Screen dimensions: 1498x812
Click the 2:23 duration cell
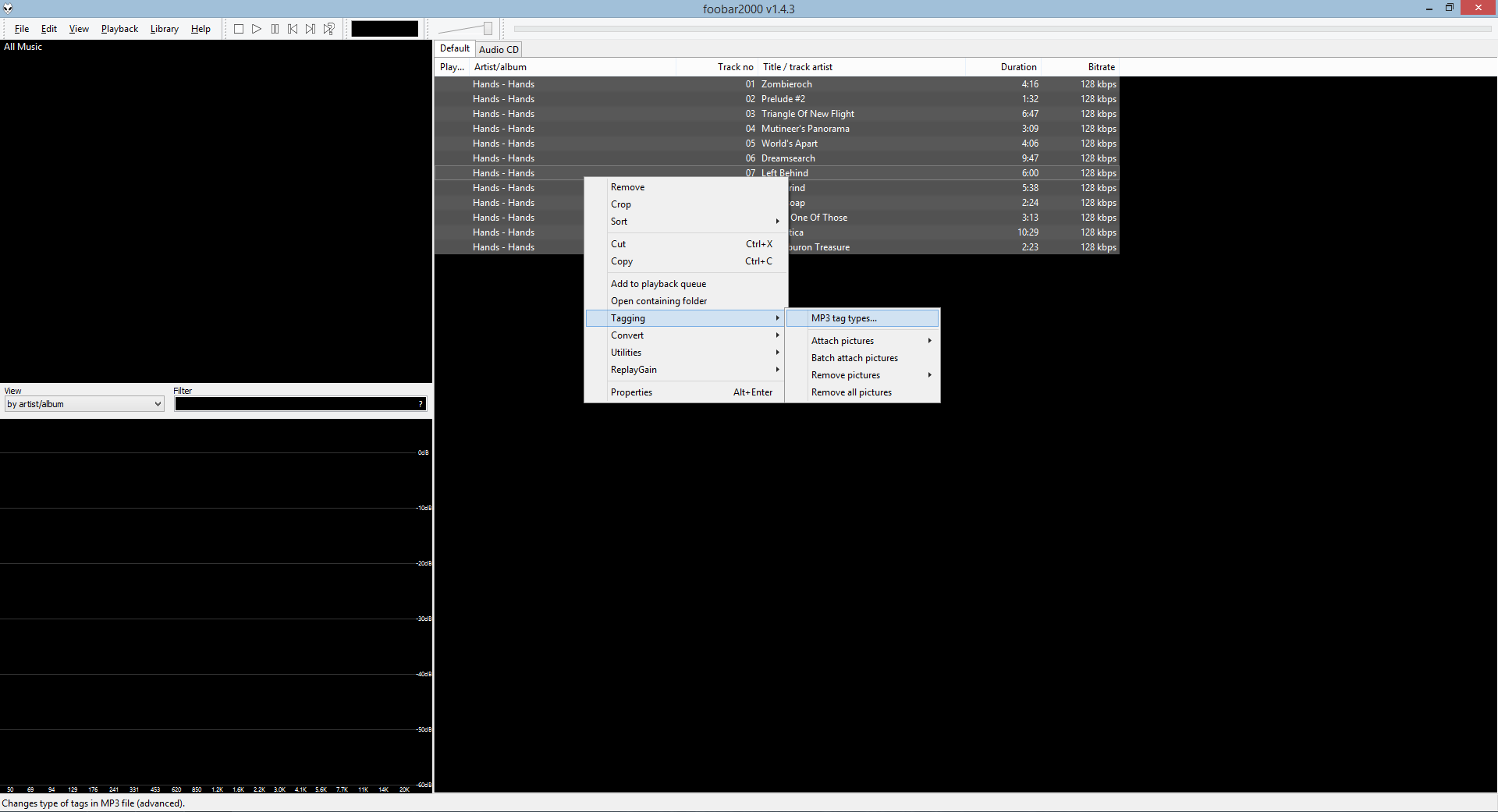point(1030,247)
